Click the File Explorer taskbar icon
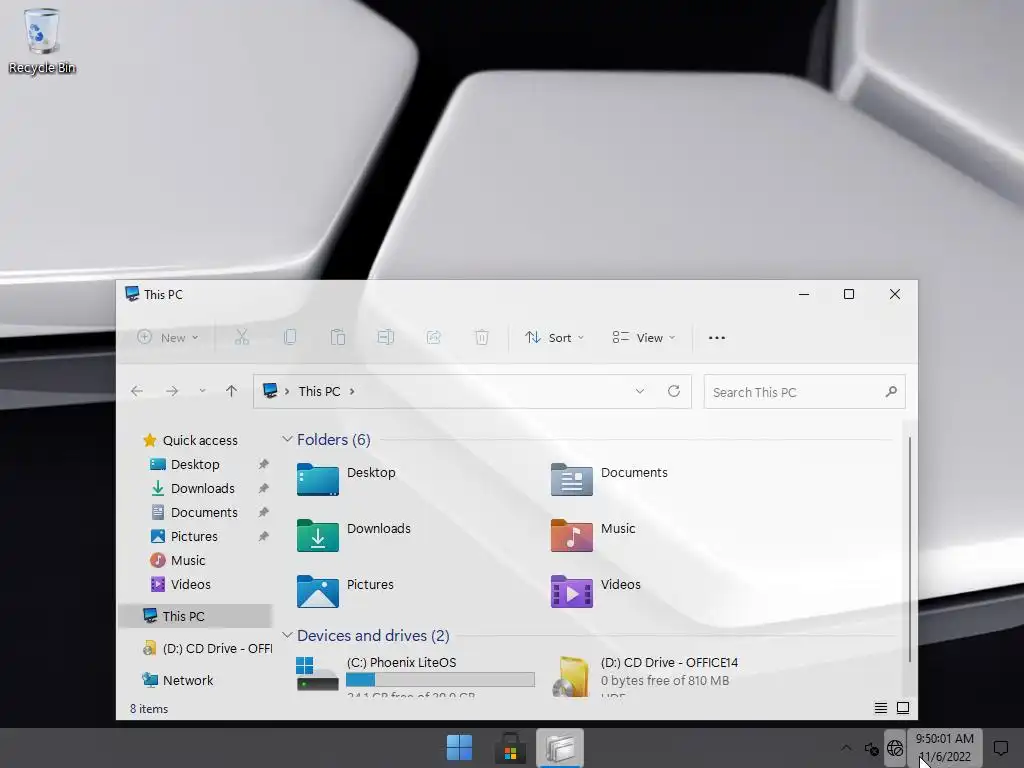1024x768 pixels. [560, 748]
